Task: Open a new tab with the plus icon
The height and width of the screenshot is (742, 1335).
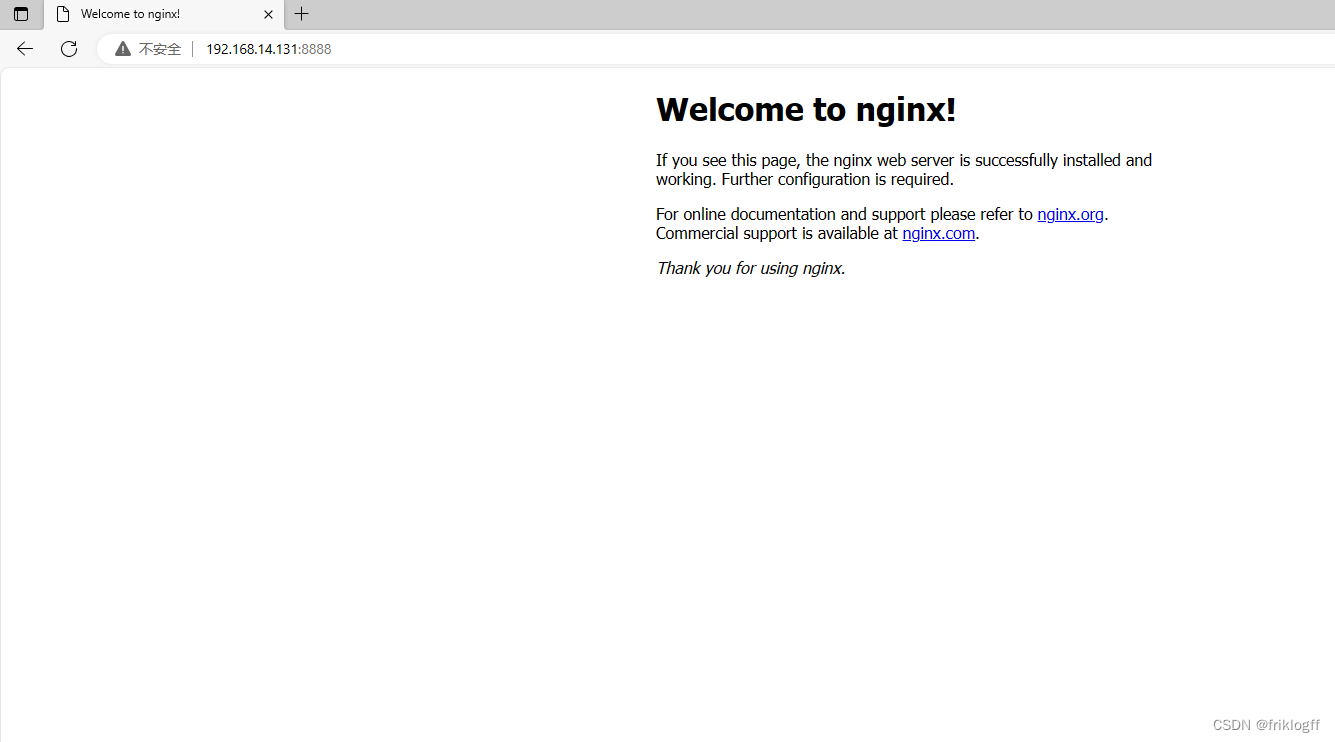Action: point(301,14)
